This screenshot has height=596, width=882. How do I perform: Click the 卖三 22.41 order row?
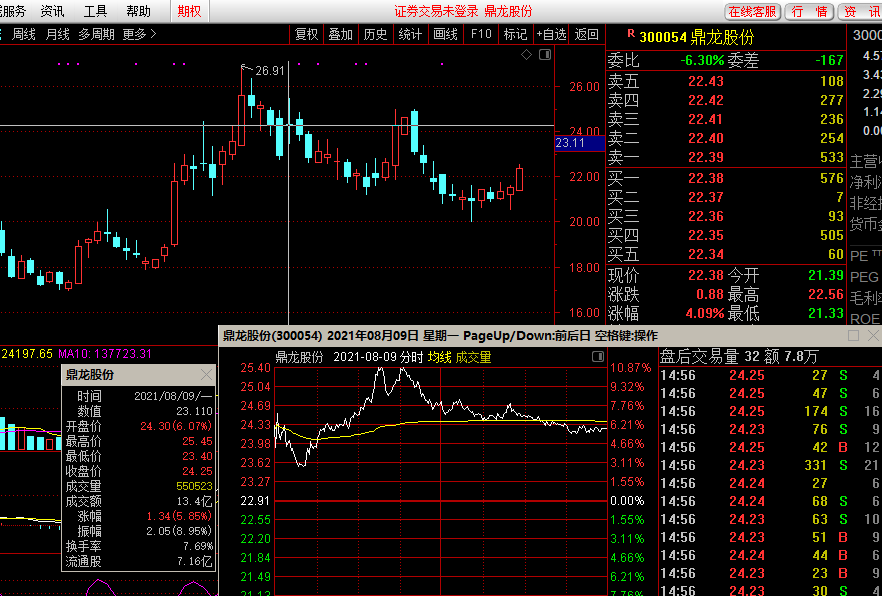725,119
